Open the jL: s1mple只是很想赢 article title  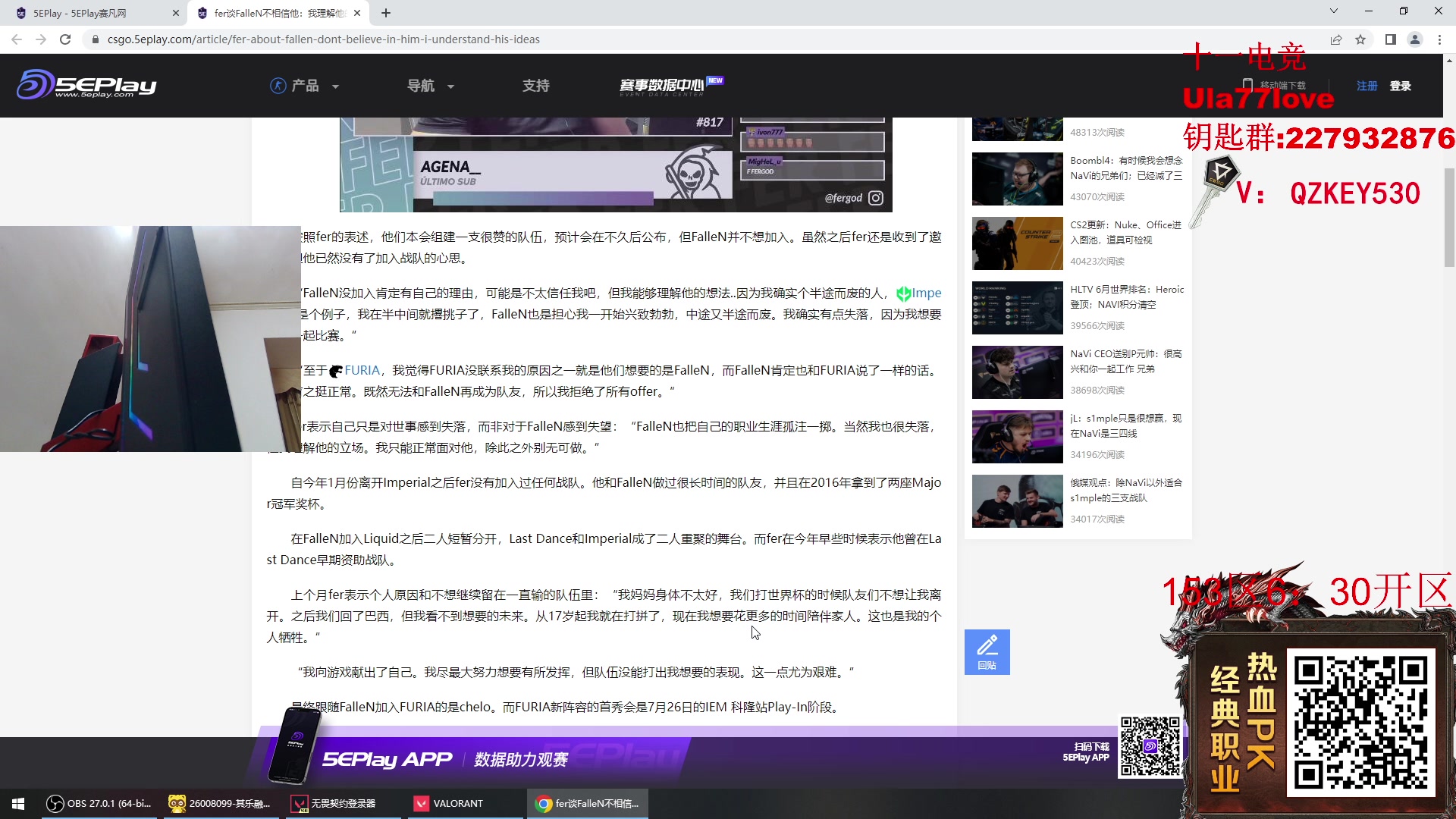(x=1126, y=425)
